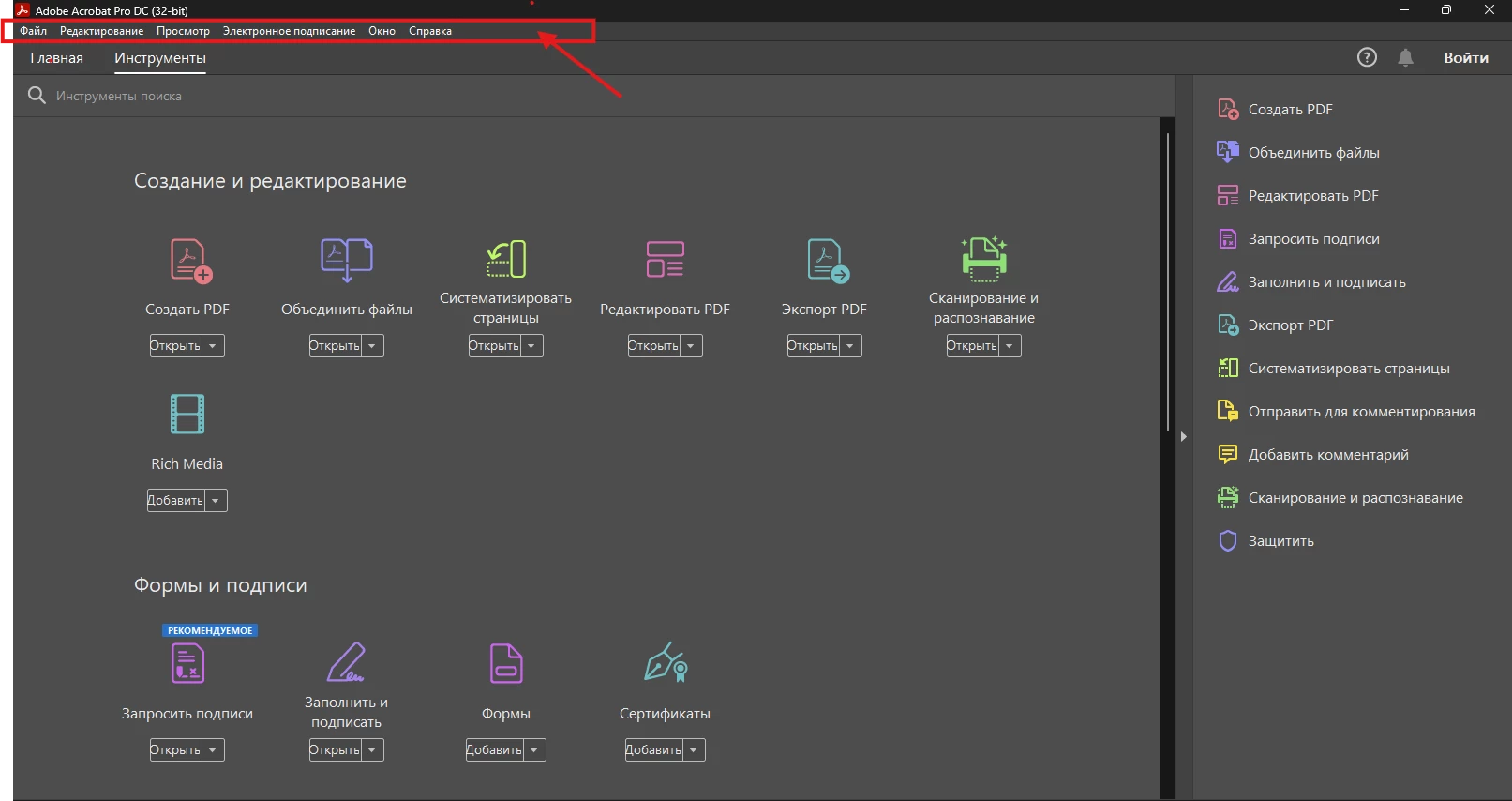Select Сканирование и распознавание icon in grid
The width and height of the screenshot is (1512, 801).
[983, 259]
